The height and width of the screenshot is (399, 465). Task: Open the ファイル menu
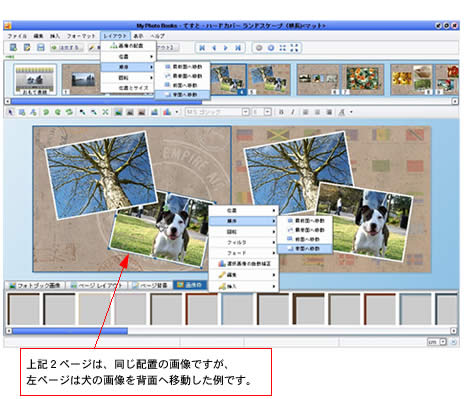17,36
